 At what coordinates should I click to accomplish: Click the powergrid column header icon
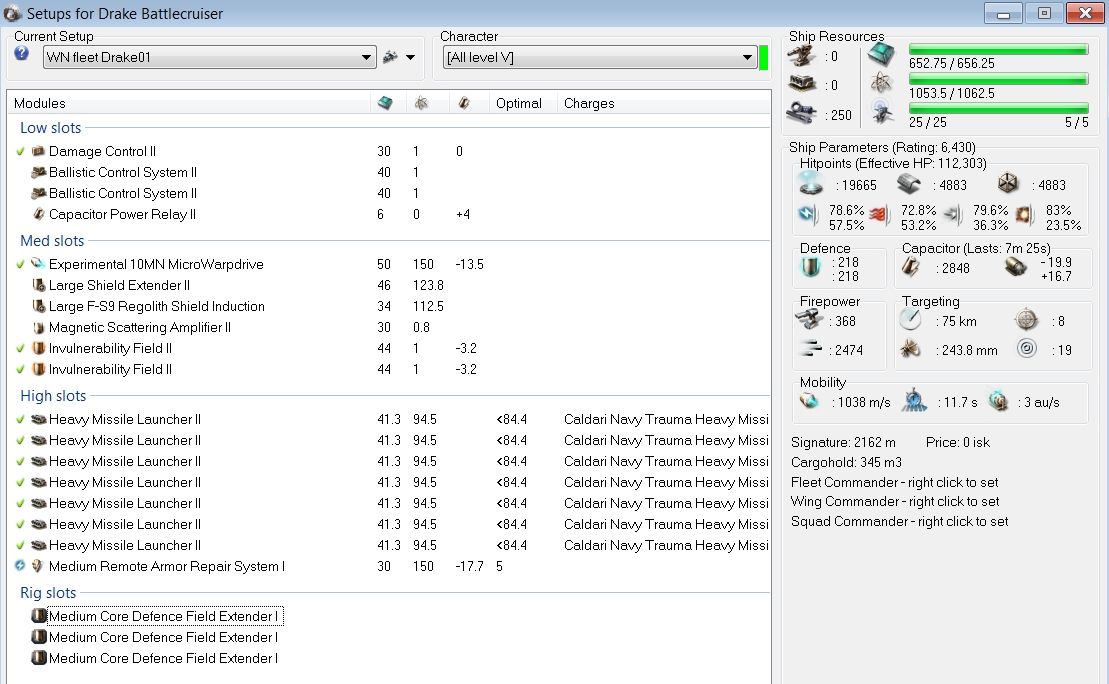pyautogui.click(x=422, y=103)
